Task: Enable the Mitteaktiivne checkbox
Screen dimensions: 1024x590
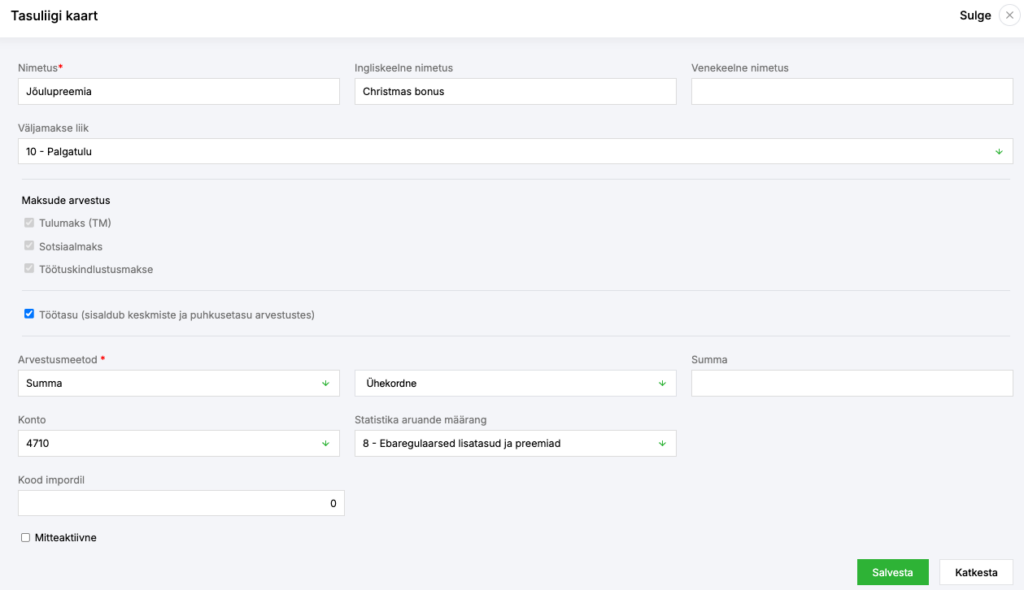Action: point(25,538)
